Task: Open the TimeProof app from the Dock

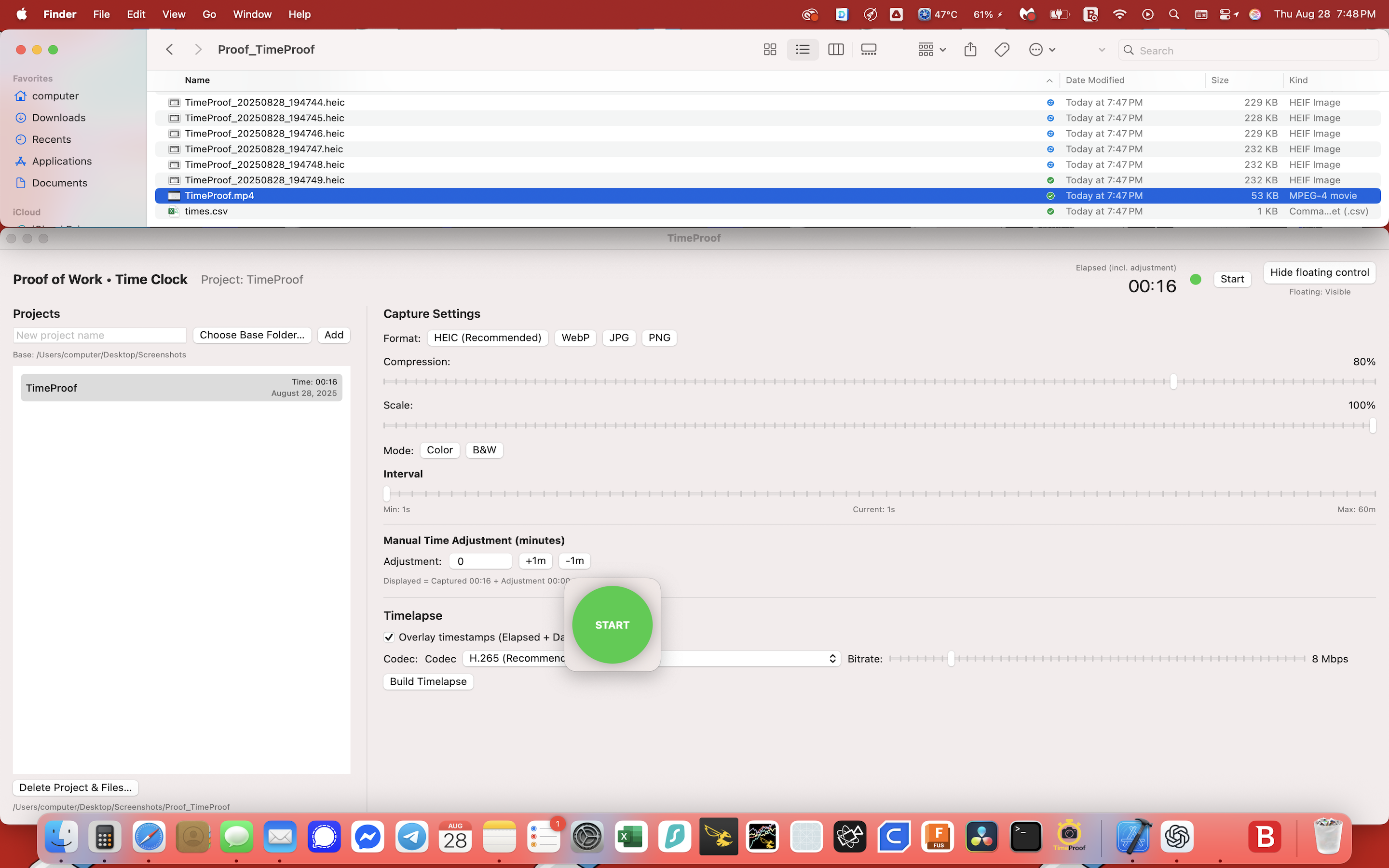Action: pyautogui.click(x=1069, y=837)
